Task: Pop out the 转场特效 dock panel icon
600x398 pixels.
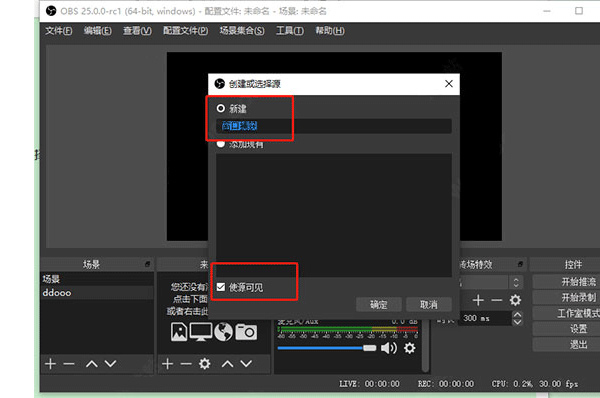Action: click(520, 264)
